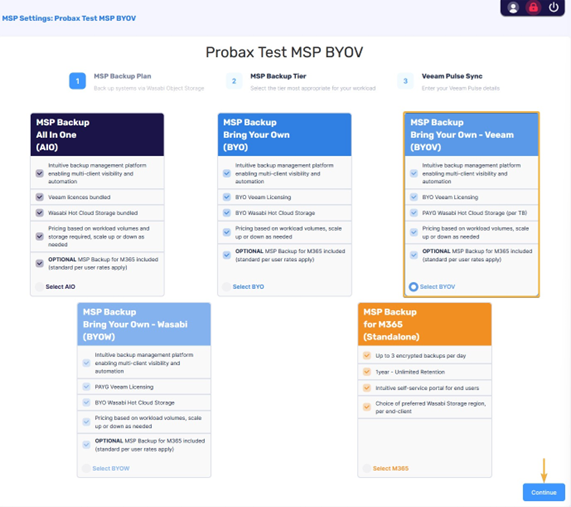The image size is (571, 507).
Task: Click the Veeam Pulse Sync step label
Action: pos(452,76)
